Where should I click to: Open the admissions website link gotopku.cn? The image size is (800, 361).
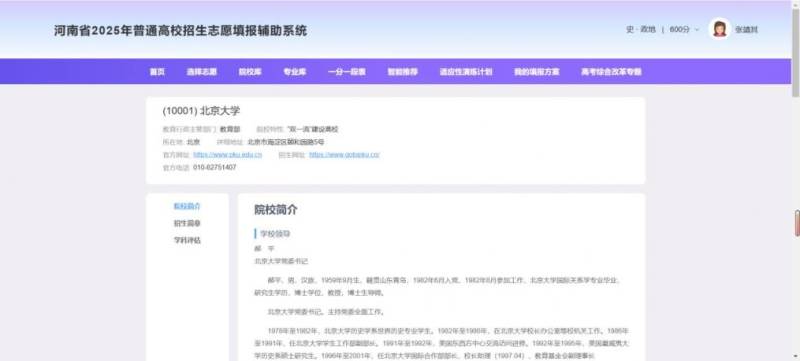click(344, 154)
